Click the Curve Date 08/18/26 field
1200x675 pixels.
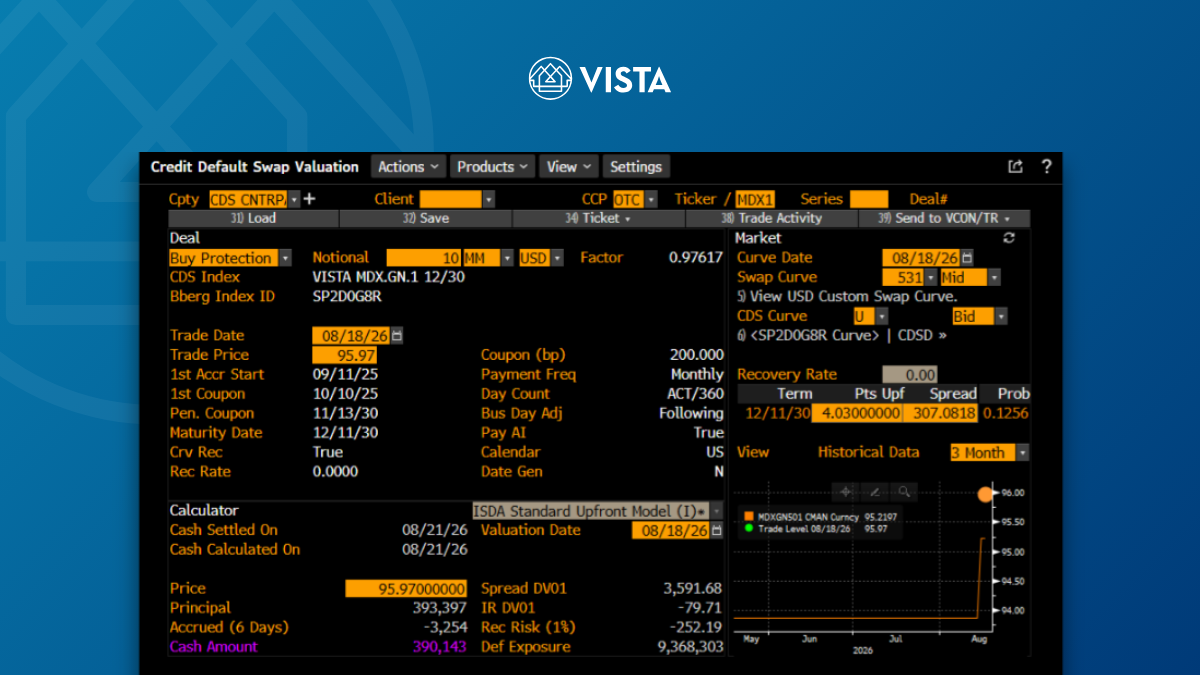pyautogui.click(x=922, y=258)
